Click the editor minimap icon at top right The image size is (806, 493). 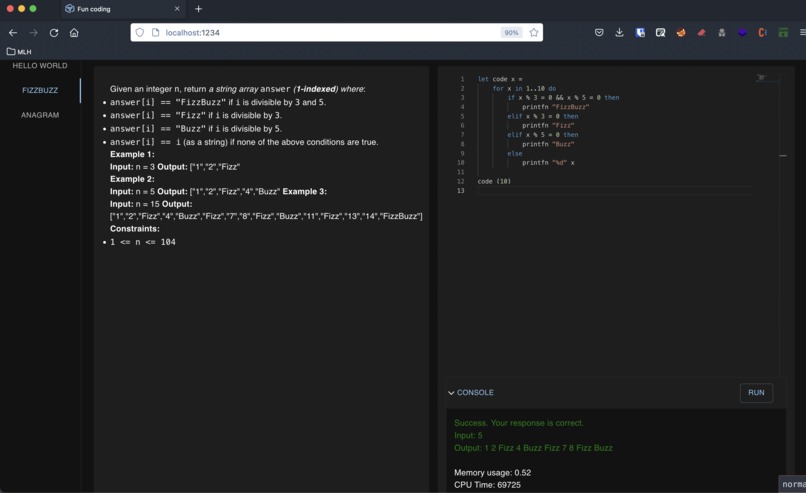(x=761, y=78)
